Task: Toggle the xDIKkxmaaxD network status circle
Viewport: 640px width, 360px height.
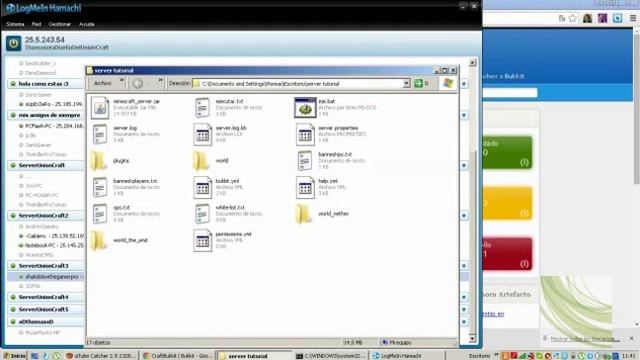Action: (13, 322)
